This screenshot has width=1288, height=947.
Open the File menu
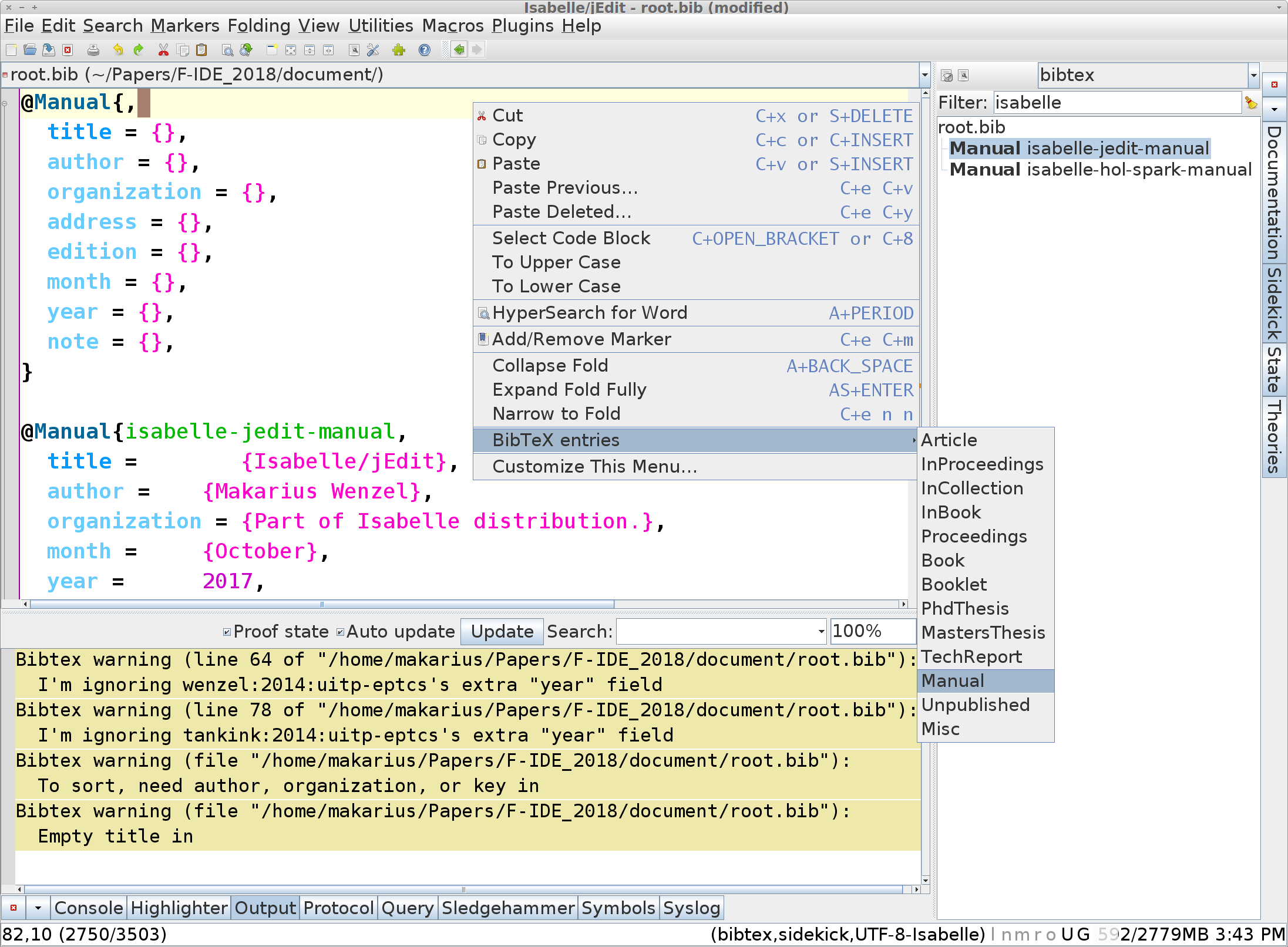[x=19, y=26]
